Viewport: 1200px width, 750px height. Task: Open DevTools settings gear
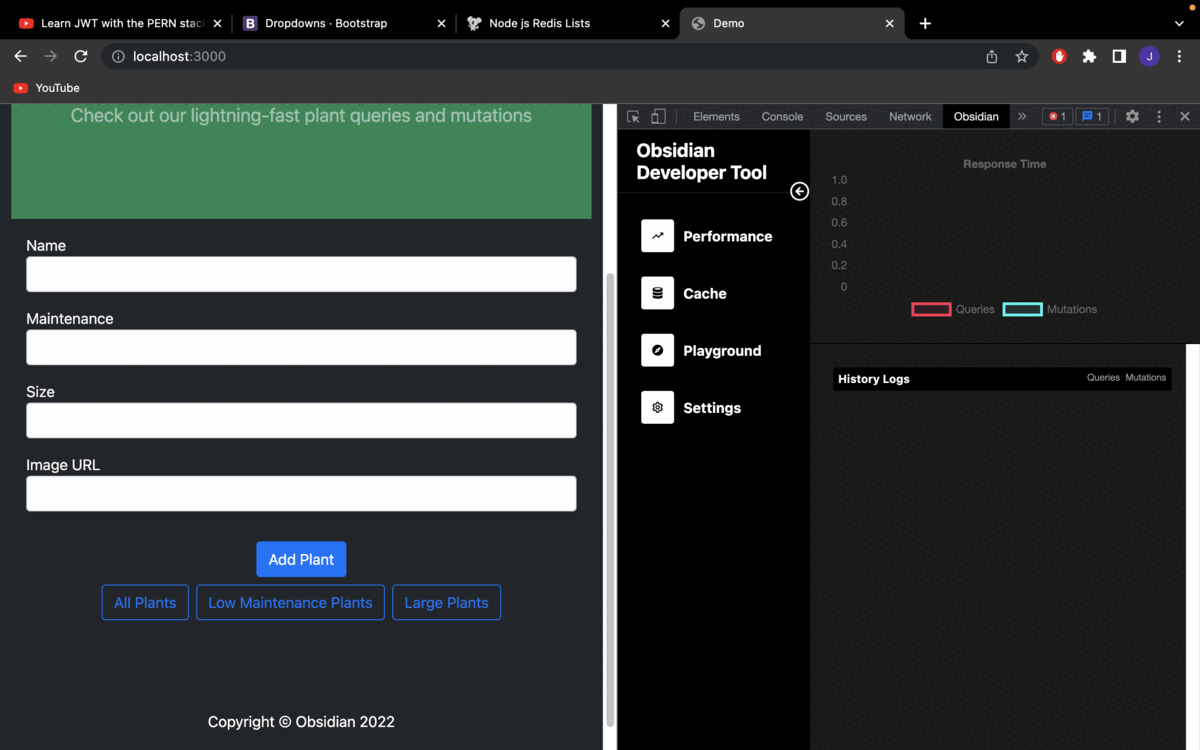[1132, 116]
